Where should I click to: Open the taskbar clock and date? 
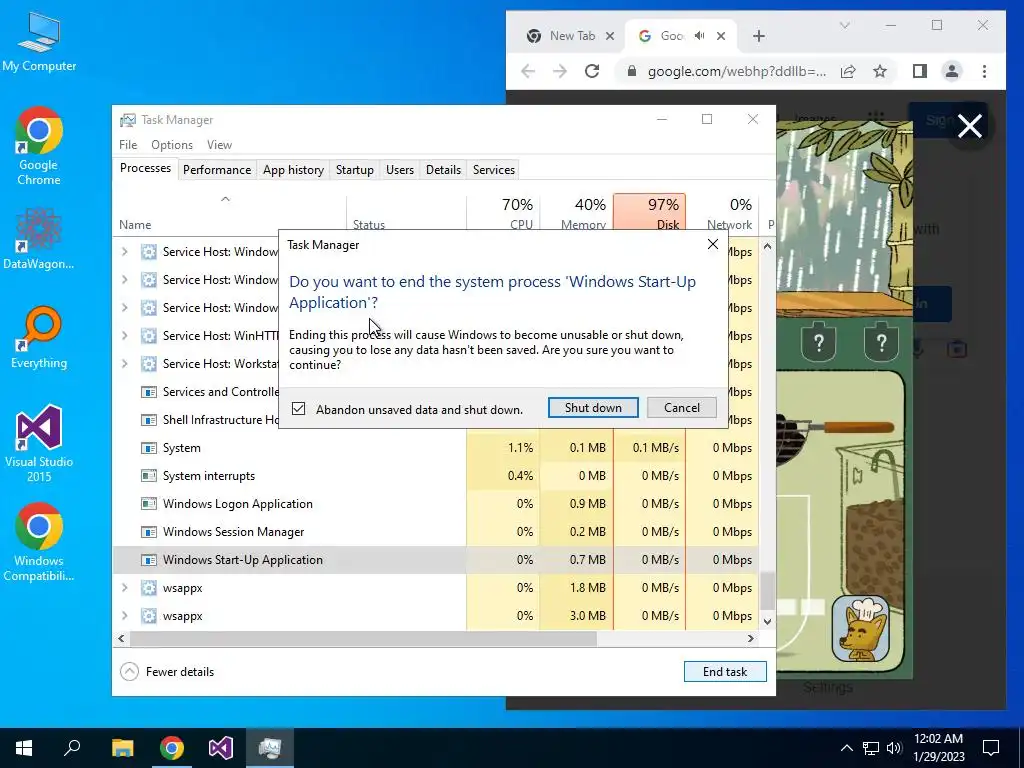(x=939, y=748)
